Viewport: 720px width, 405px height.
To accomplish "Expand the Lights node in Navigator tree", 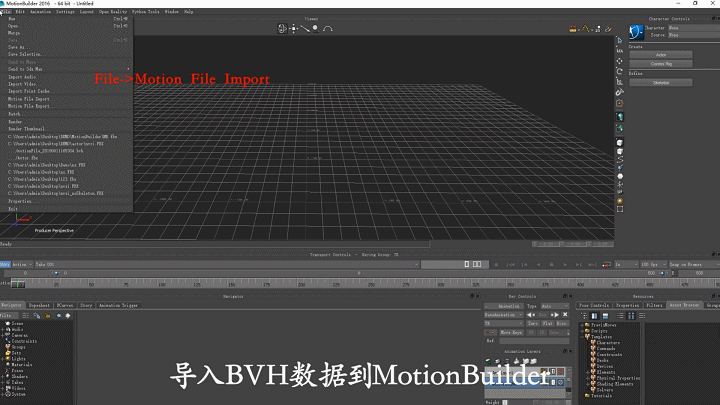I will (3, 359).
